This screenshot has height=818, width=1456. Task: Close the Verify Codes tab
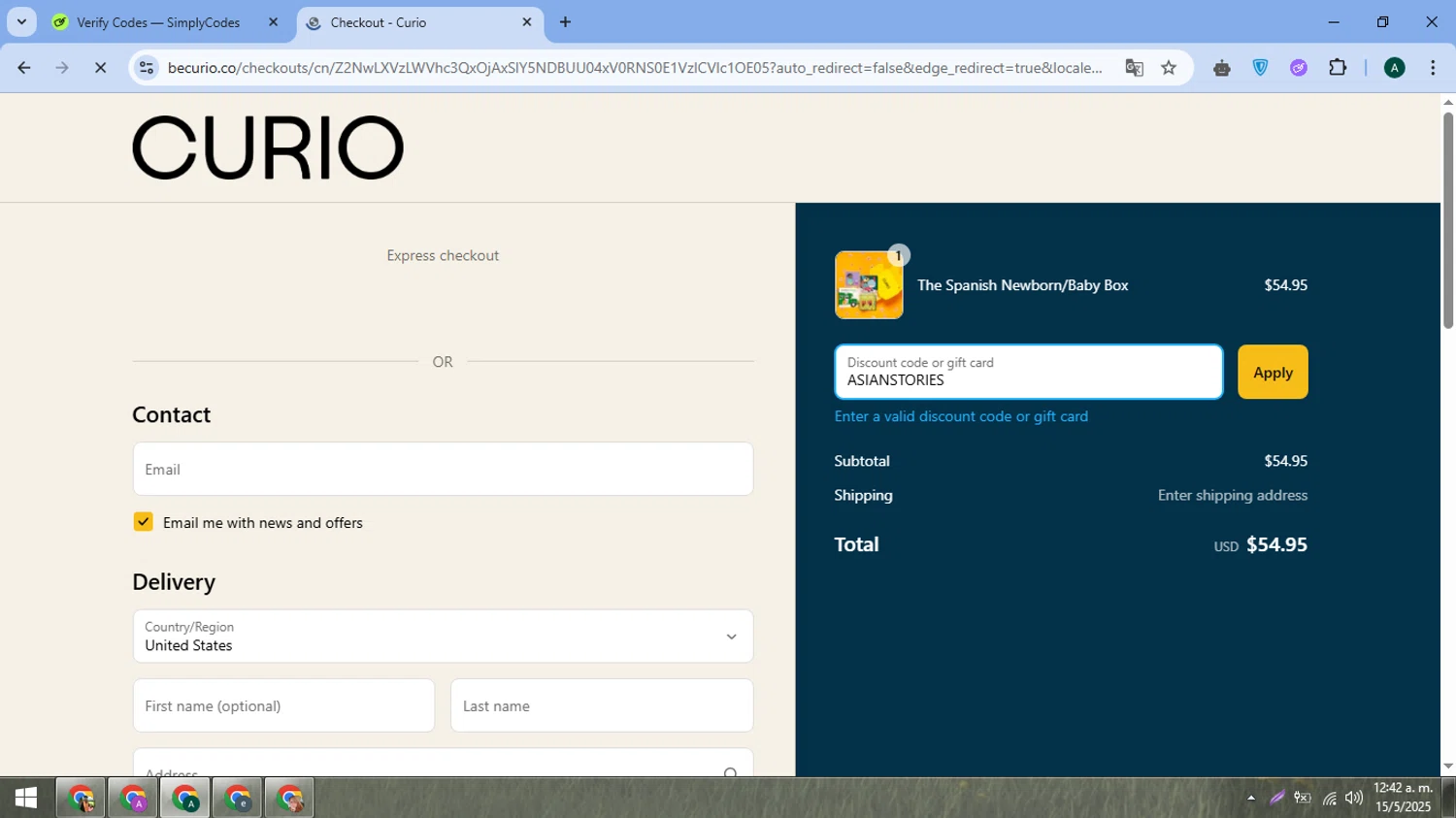[273, 22]
